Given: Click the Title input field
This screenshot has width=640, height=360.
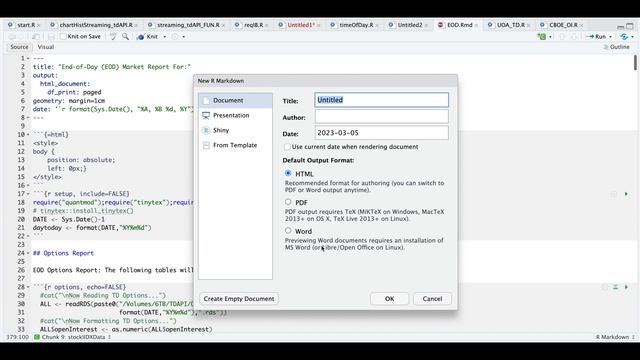Looking at the screenshot, I should point(382,100).
